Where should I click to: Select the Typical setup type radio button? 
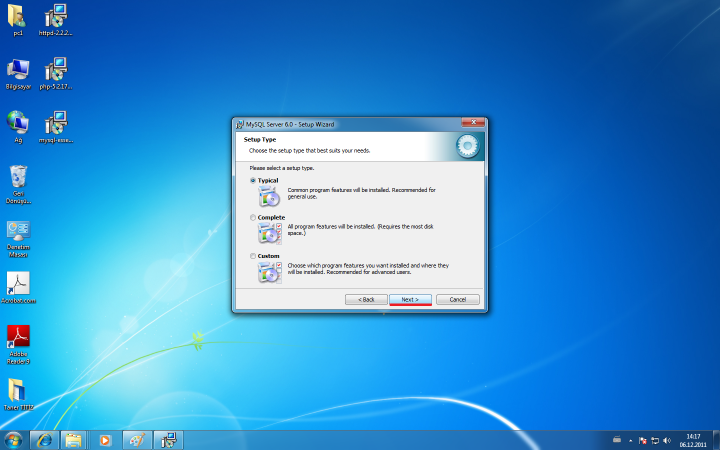tap(253, 180)
